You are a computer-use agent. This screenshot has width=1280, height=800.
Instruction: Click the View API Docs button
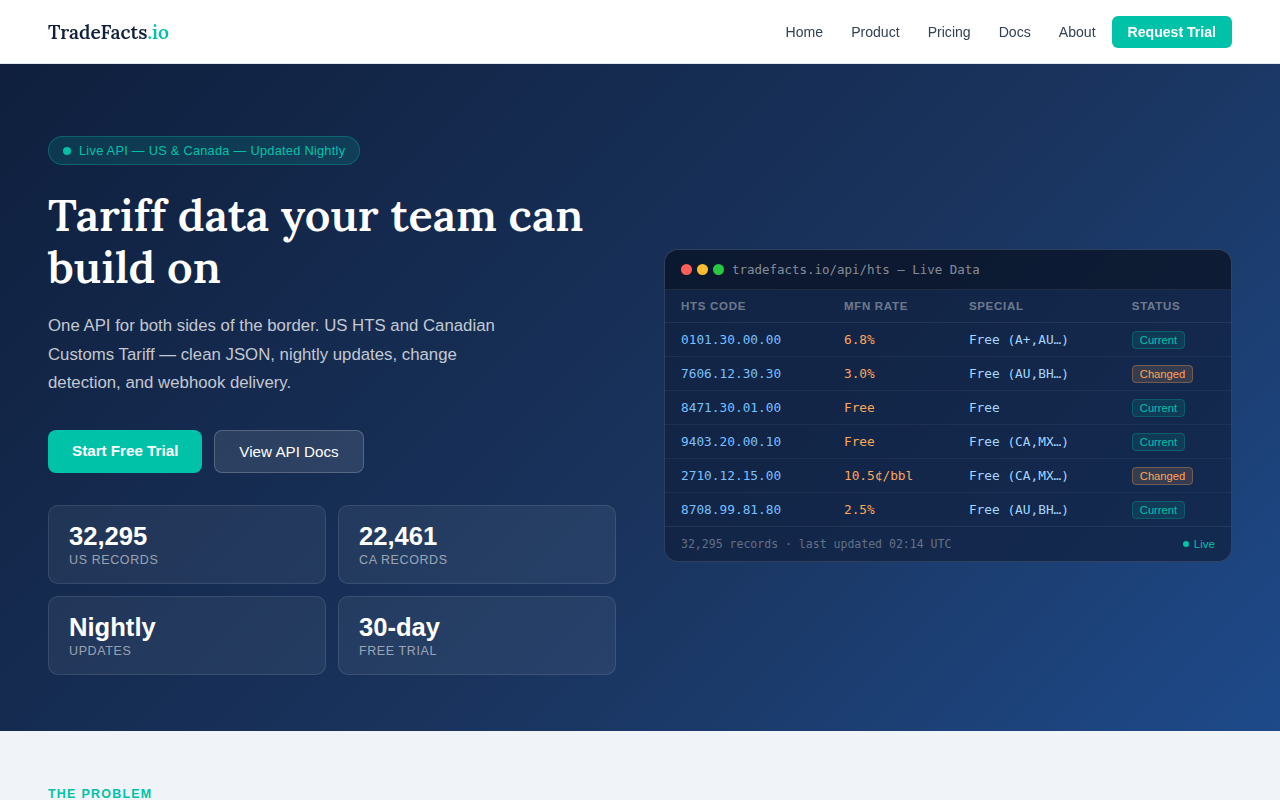point(289,451)
